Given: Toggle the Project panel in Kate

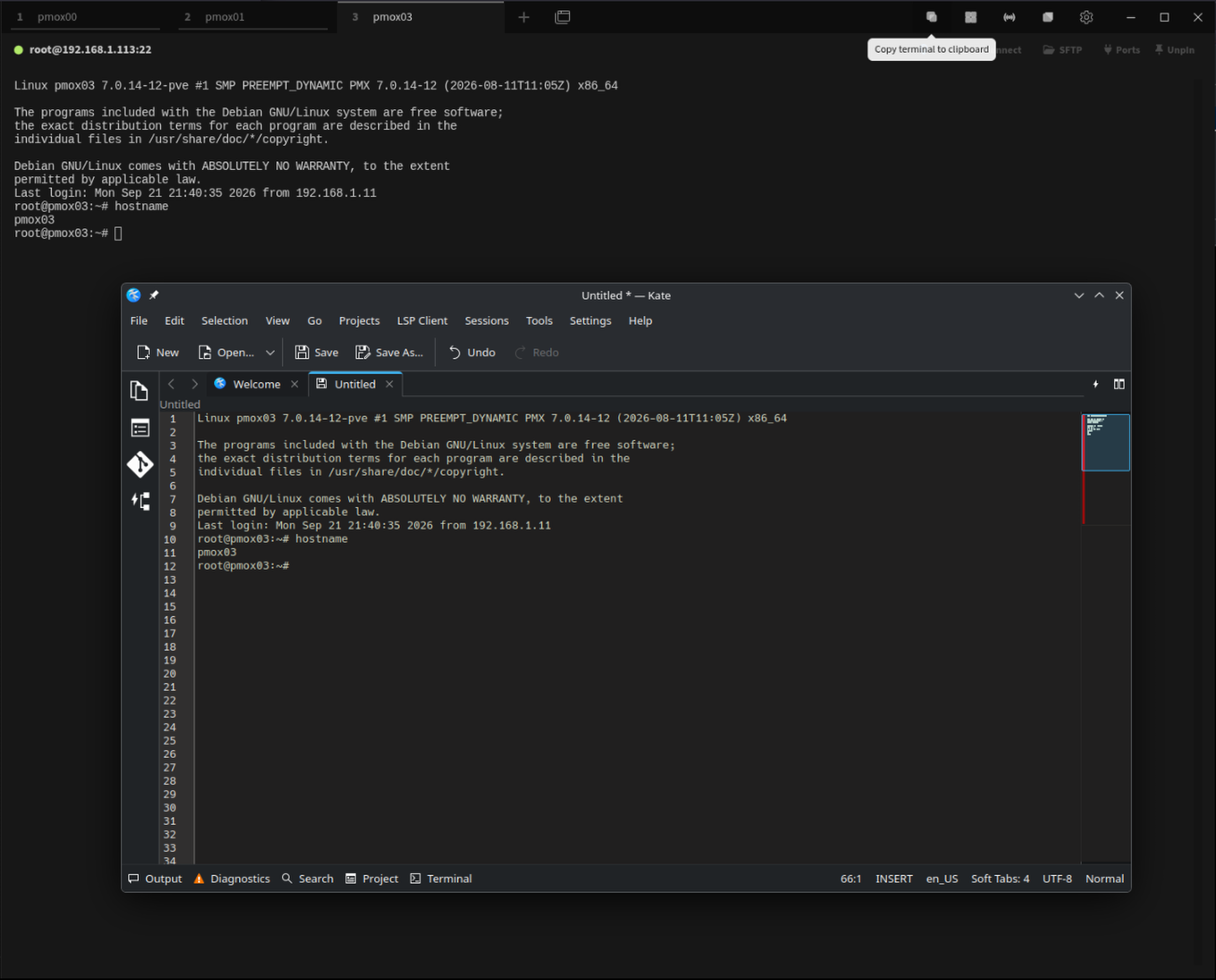Looking at the screenshot, I should point(372,879).
